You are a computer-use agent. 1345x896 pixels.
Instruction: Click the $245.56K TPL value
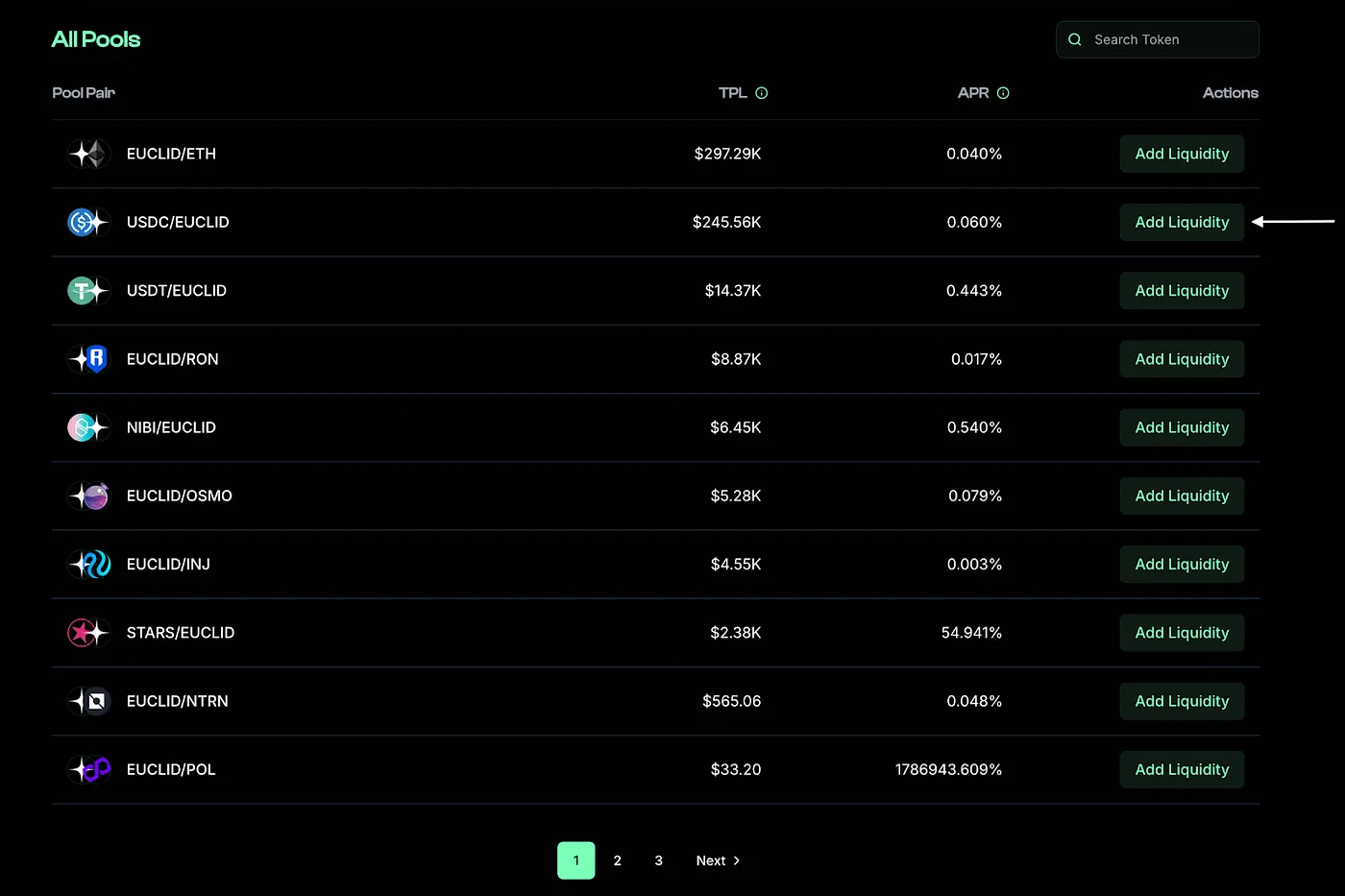coord(727,222)
